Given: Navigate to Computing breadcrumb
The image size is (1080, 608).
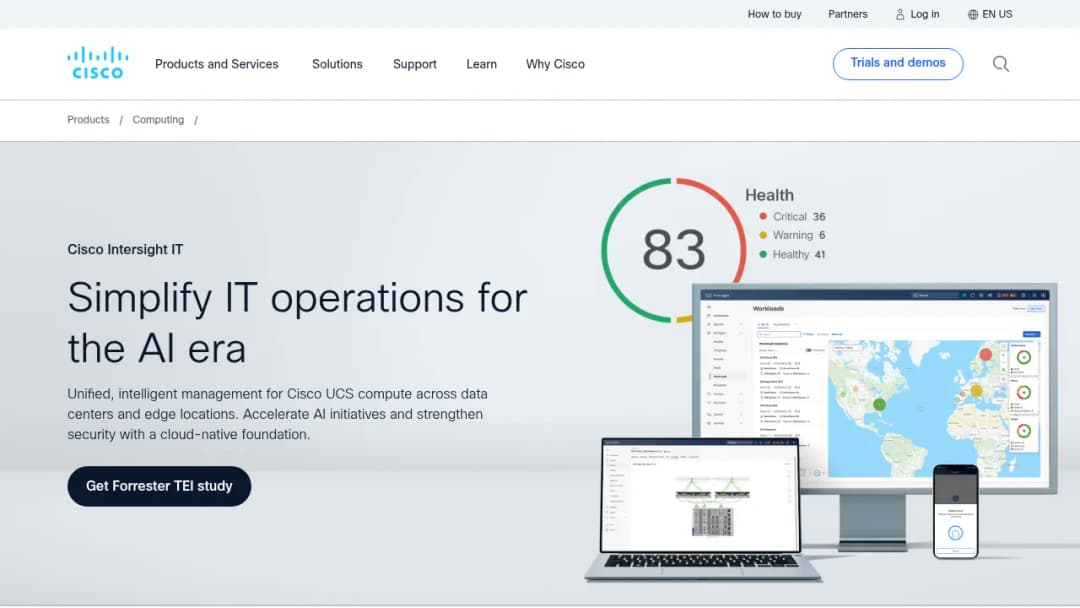Looking at the screenshot, I should [158, 120].
